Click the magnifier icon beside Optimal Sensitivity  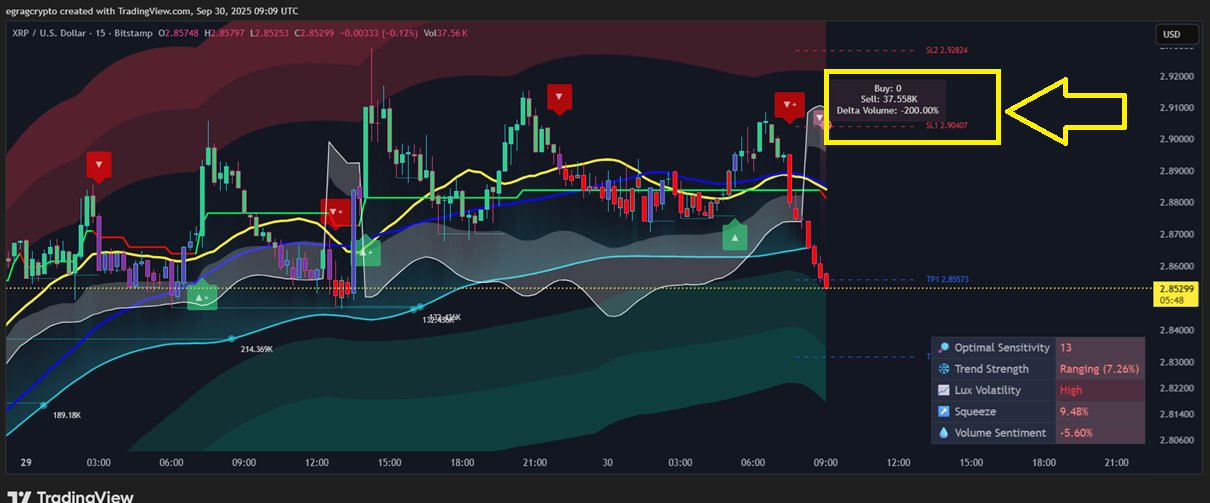coord(944,348)
